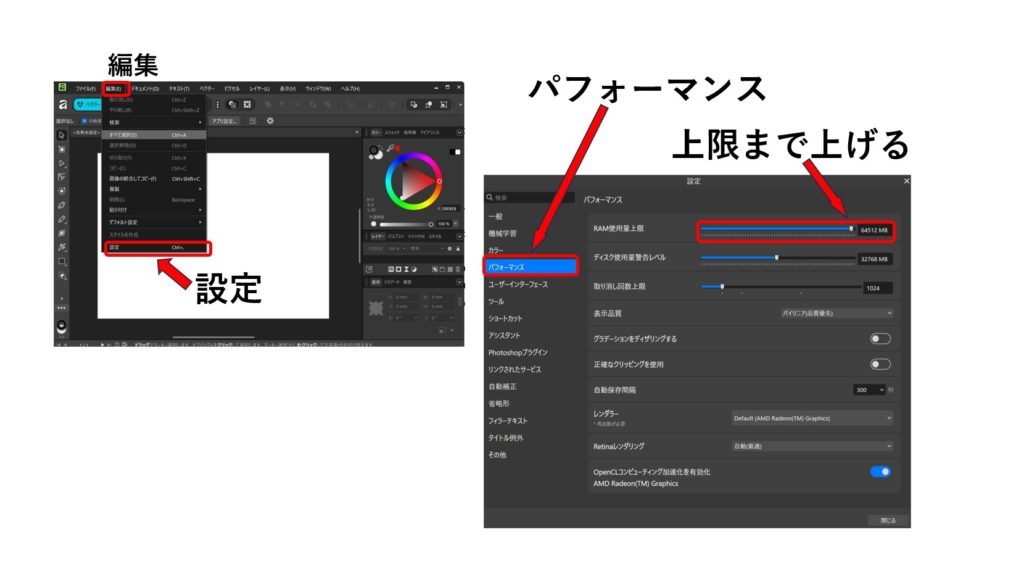Adjust the ディスク使用量警告レベル slider
The height and width of the screenshot is (569, 1024).
point(776,258)
